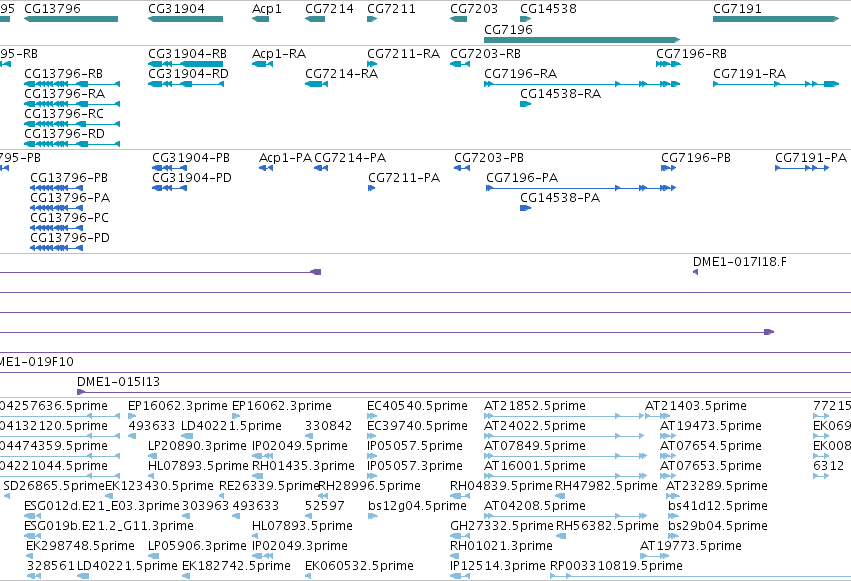Image resolution: width=851 pixels, height=581 pixels.
Task: Click transcript label CG7211-RA
Action: point(403,54)
